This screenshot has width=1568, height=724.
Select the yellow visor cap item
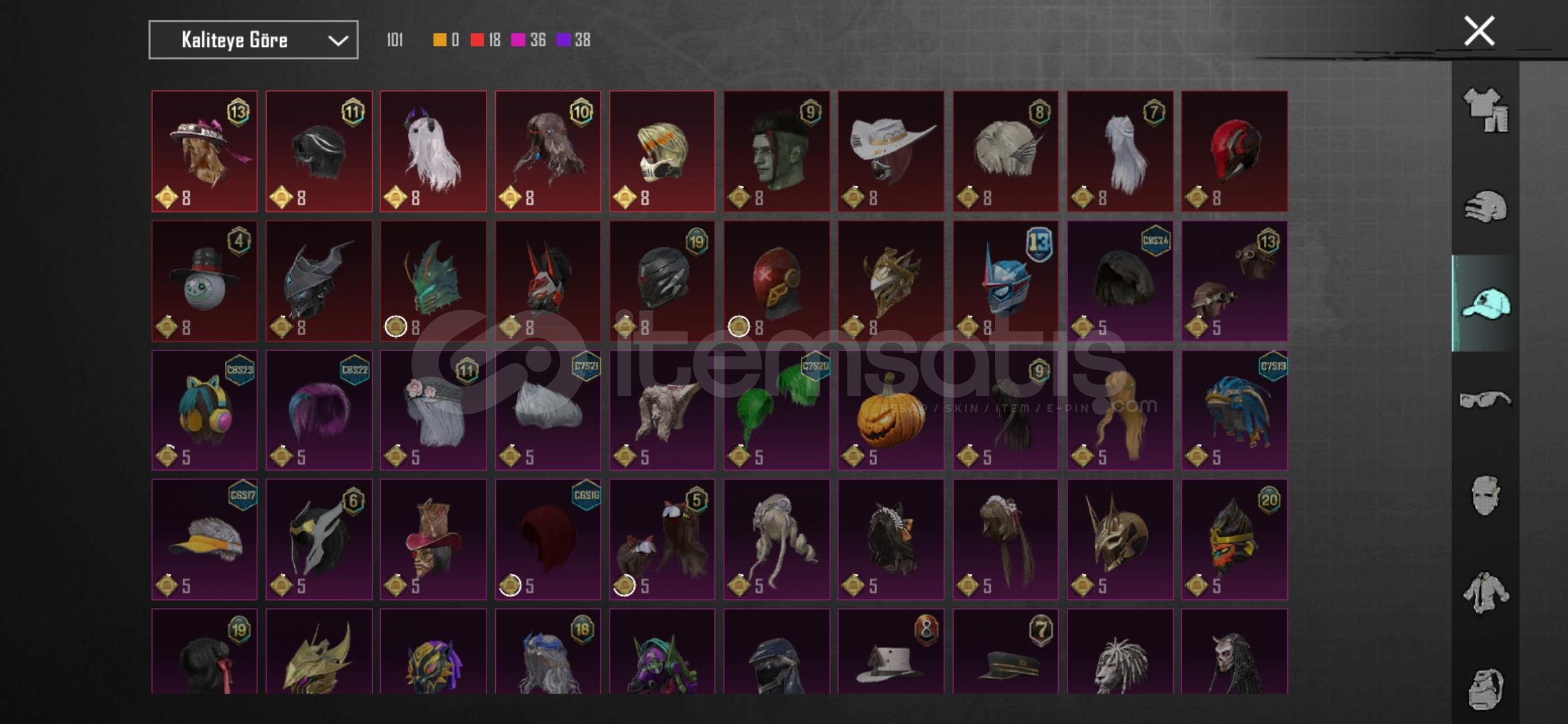point(204,540)
